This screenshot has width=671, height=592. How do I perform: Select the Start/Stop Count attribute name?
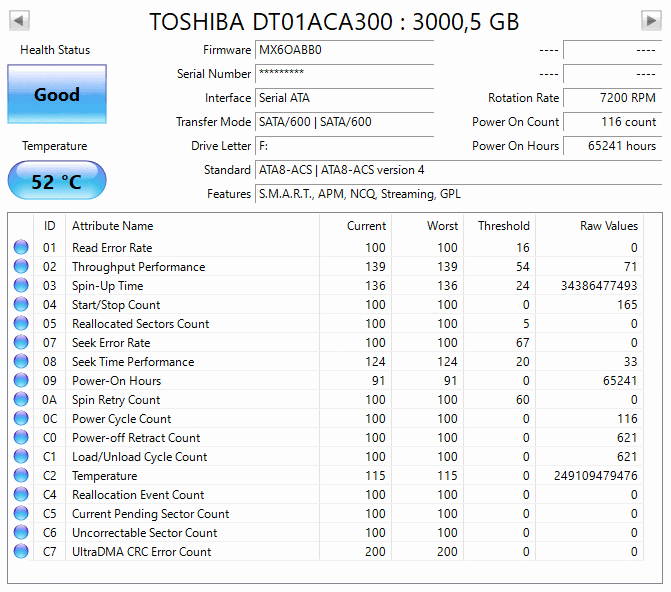point(116,305)
